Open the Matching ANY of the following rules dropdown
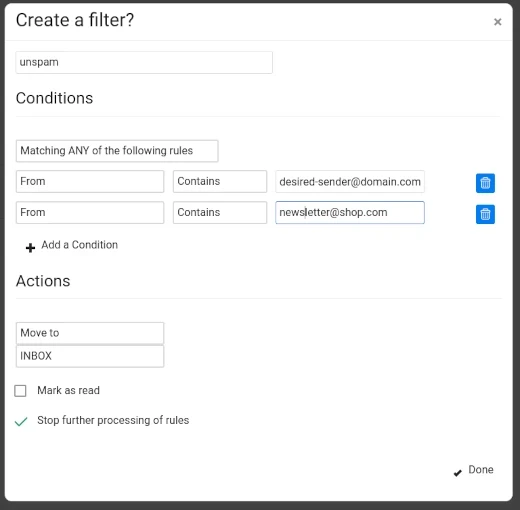The height and width of the screenshot is (510, 520). tap(117, 151)
